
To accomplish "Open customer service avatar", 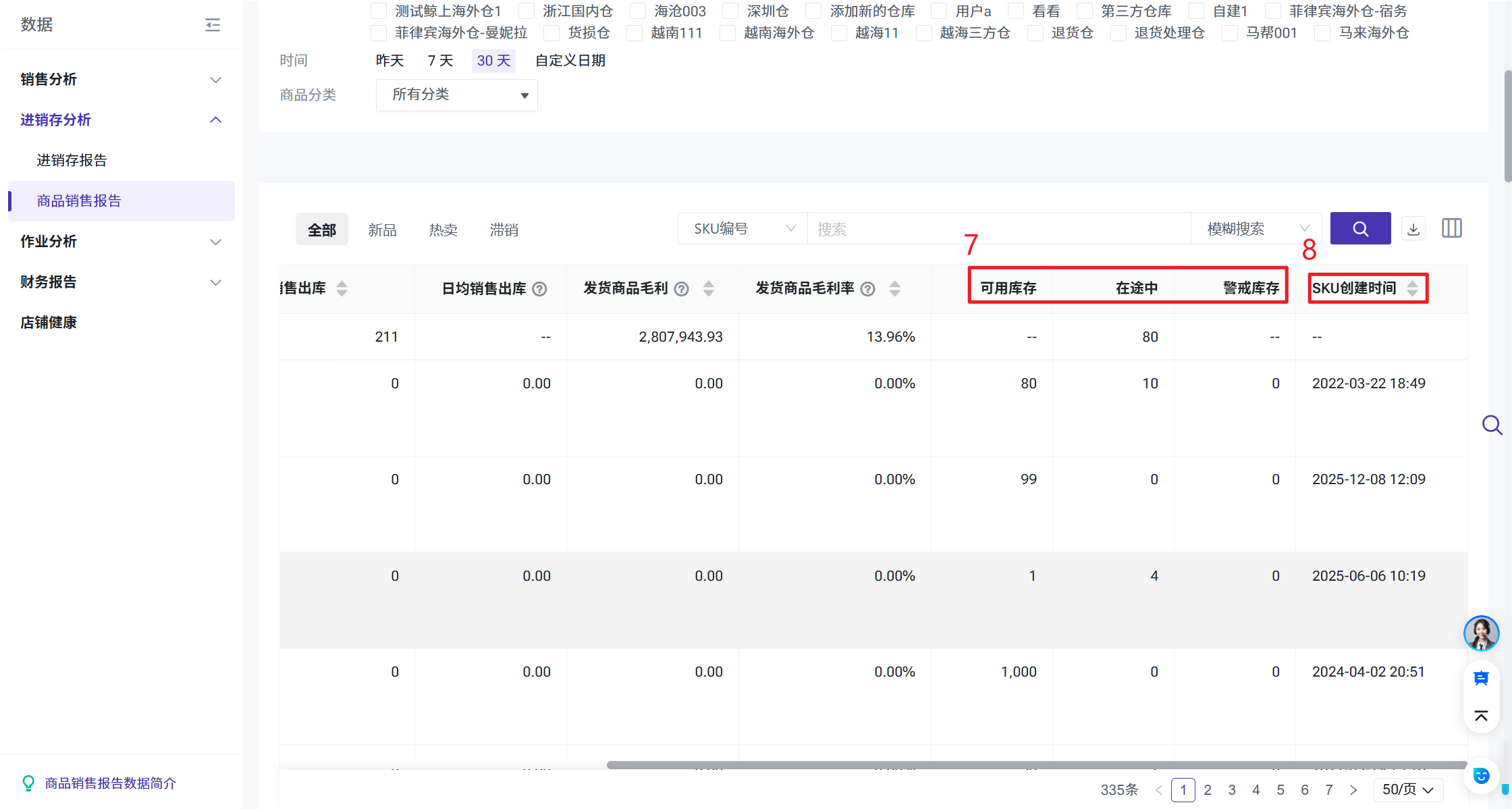I will pyautogui.click(x=1481, y=633).
